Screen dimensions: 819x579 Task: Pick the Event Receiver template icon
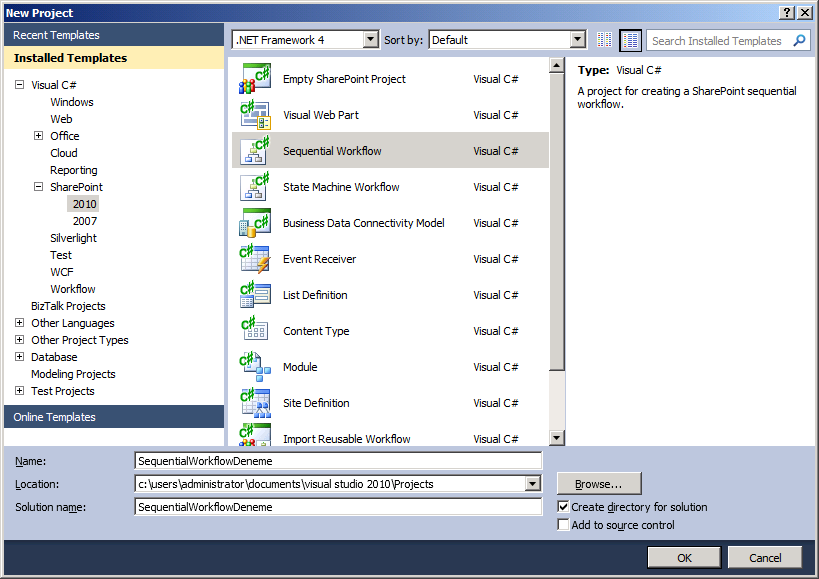point(254,259)
